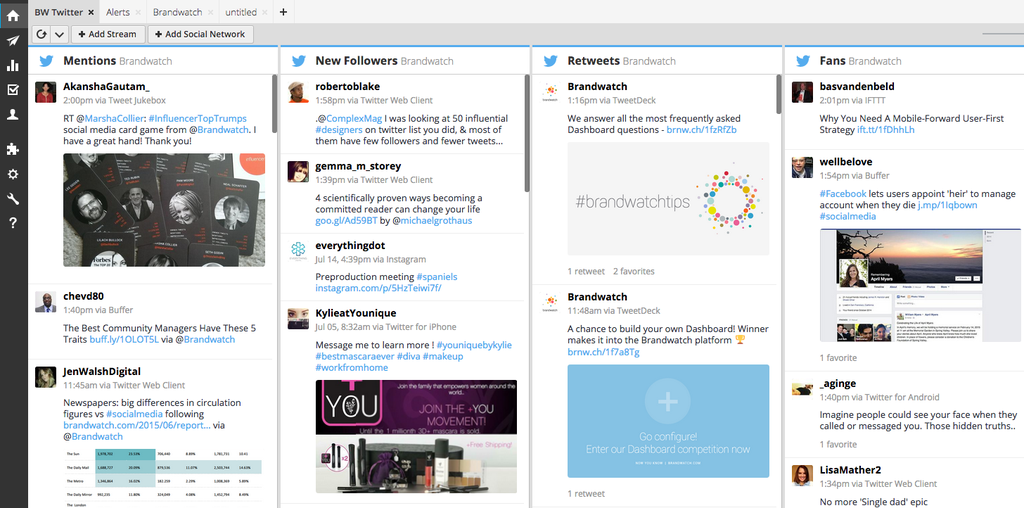Click the Add Social Network button
1024x508 pixels.
[x=200, y=34]
